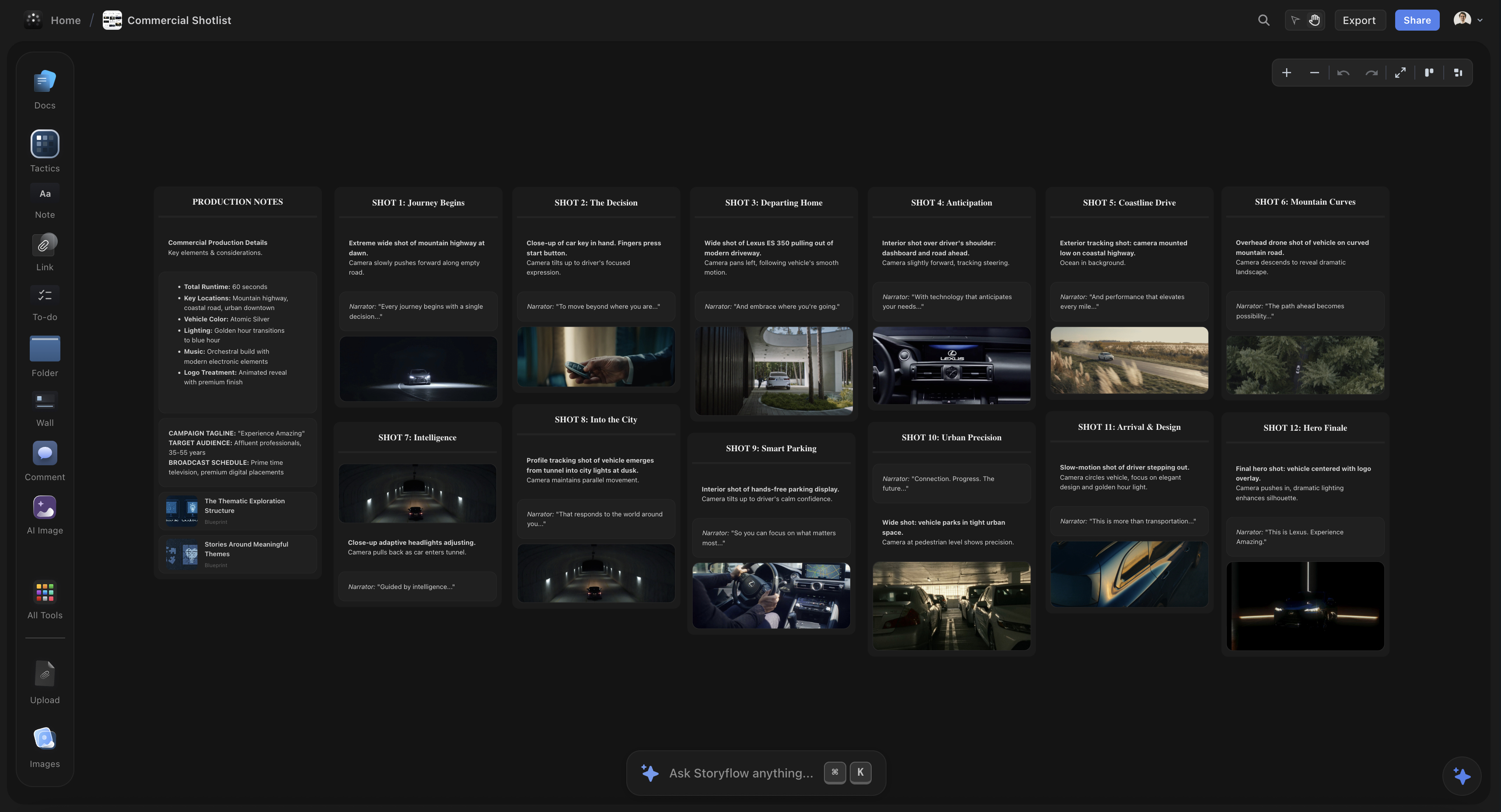Open the account dropdown menu
The image size is (1501, 812).
1468,19
